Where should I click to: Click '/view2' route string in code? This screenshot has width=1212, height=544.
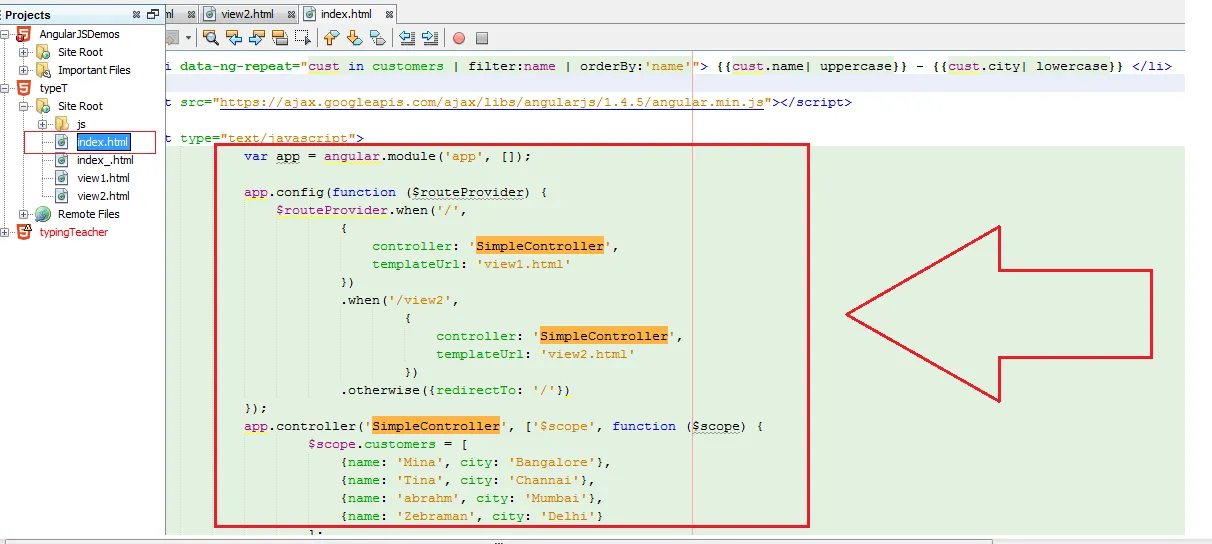(419, 300)
